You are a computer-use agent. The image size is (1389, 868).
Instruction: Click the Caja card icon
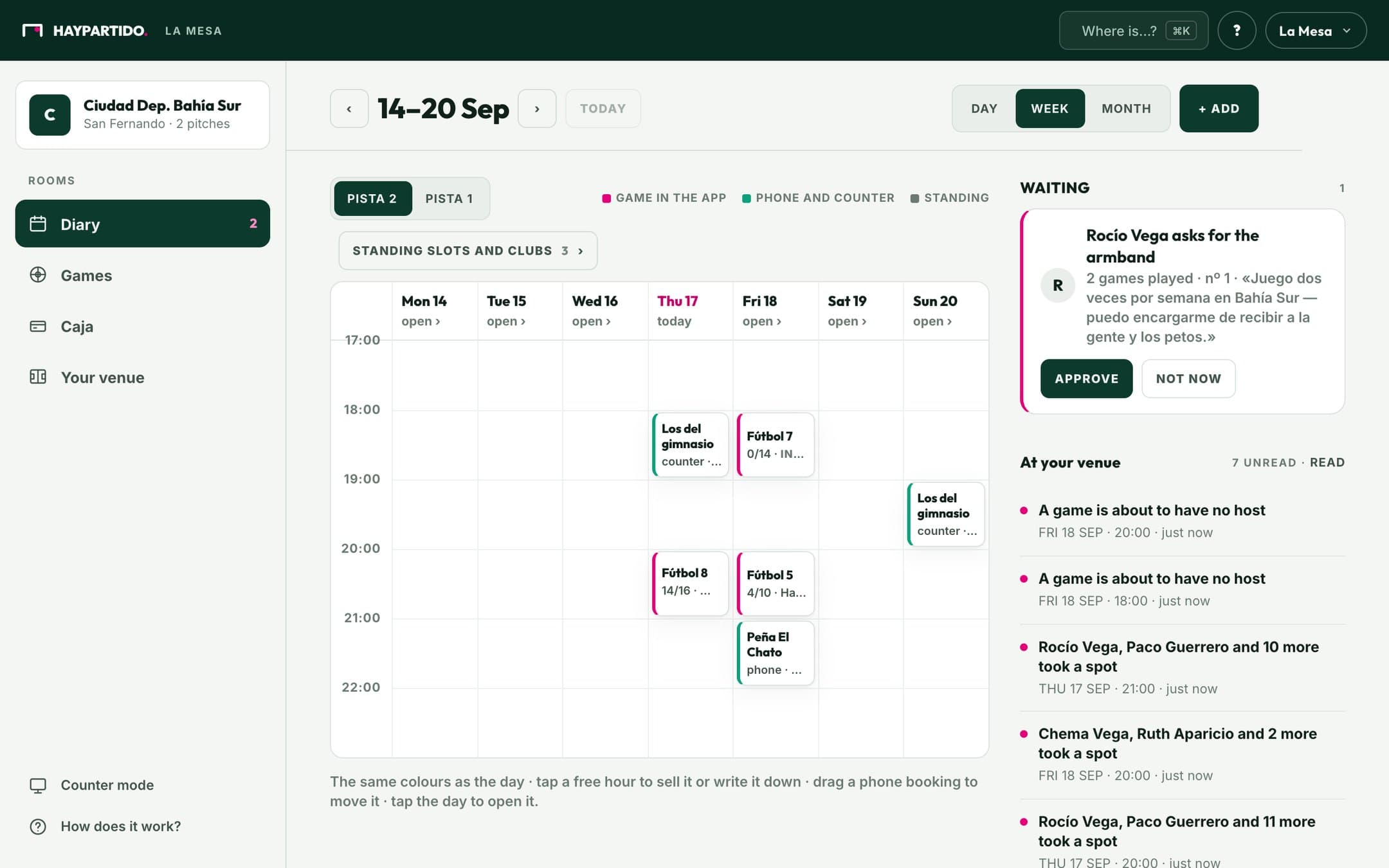click(38, 326)
